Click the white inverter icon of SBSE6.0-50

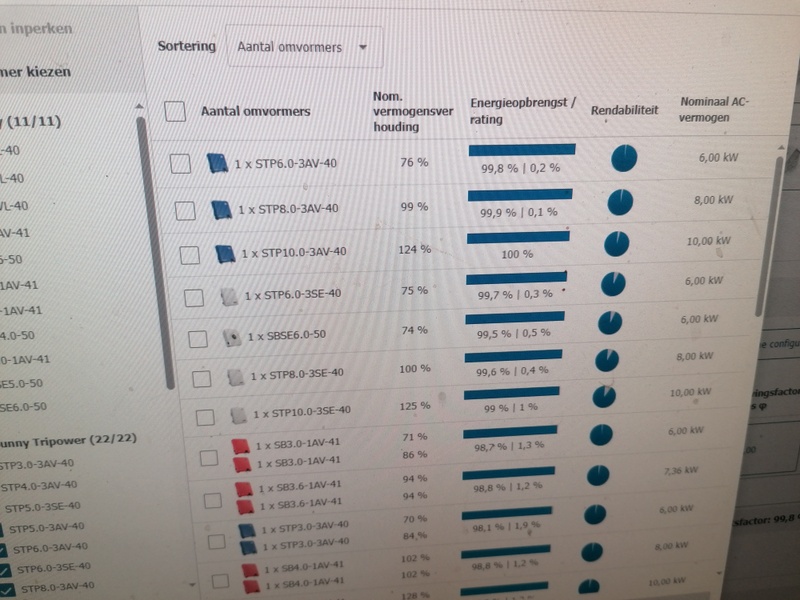(x=233, y=337)
